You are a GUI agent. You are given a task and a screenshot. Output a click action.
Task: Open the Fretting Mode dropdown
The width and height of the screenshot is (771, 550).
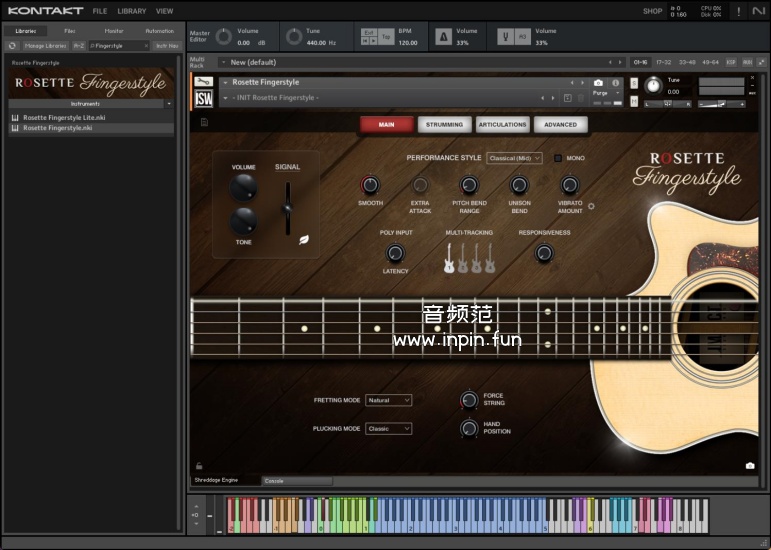(x=388, y=400)
